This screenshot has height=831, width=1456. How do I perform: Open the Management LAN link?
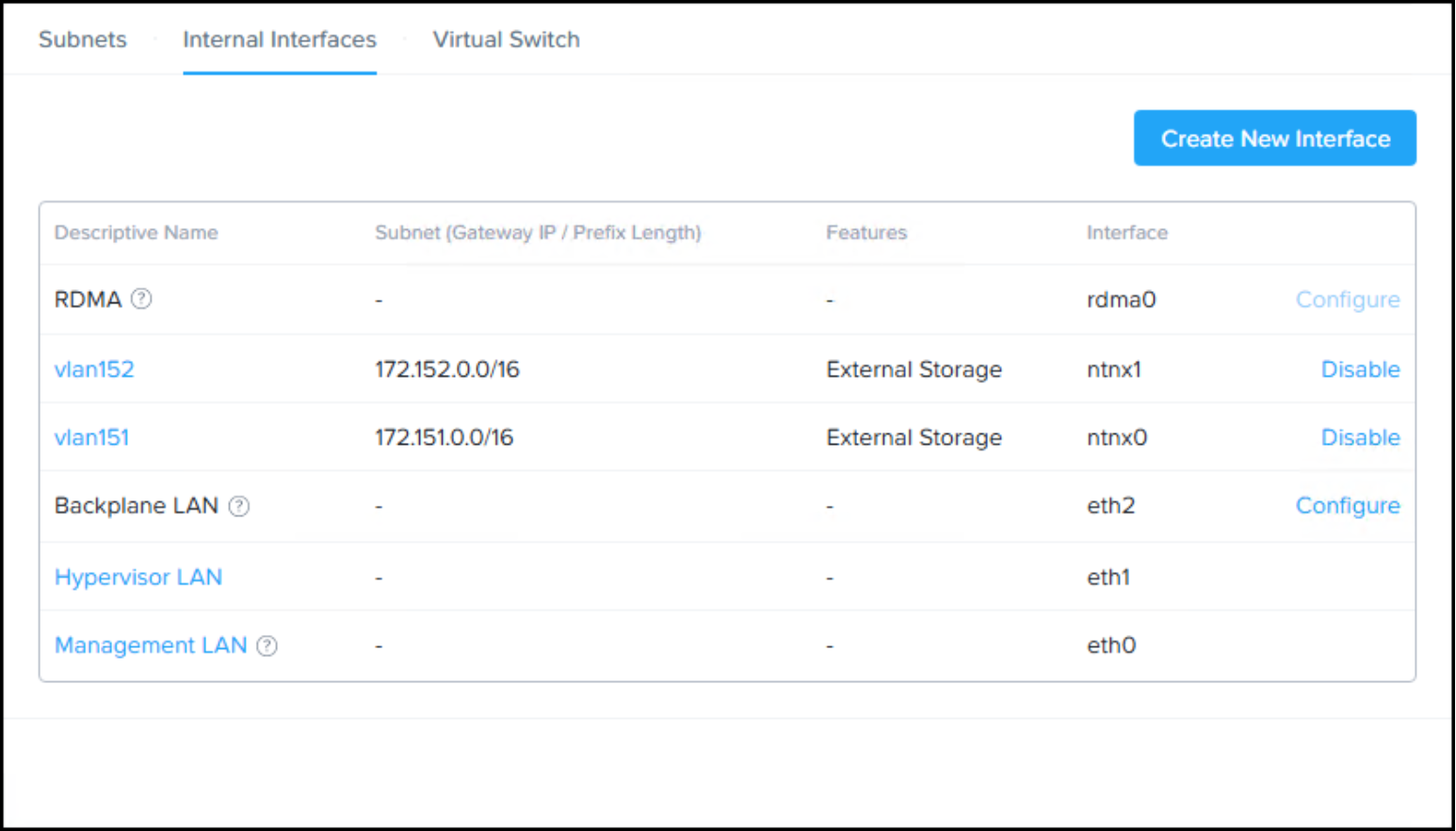pos(151,645)
